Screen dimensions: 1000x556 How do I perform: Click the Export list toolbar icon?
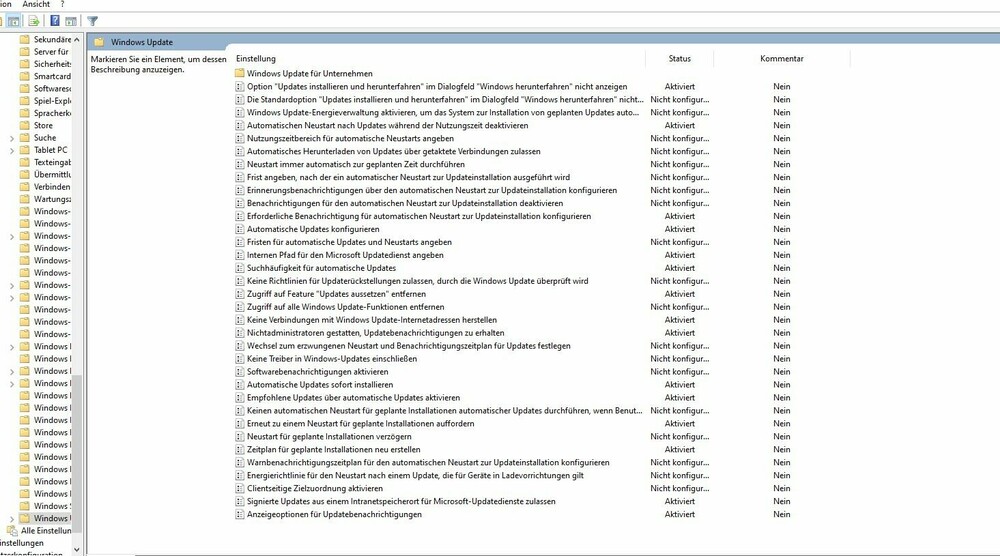click(34, 21)
